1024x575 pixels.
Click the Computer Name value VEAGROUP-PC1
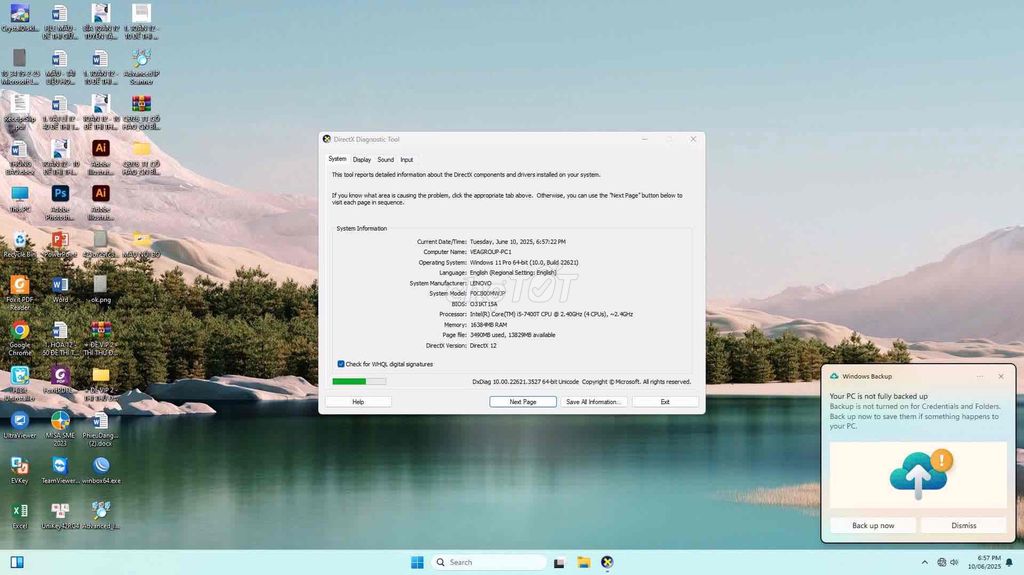pyautogui.click(x=490, y=252)
